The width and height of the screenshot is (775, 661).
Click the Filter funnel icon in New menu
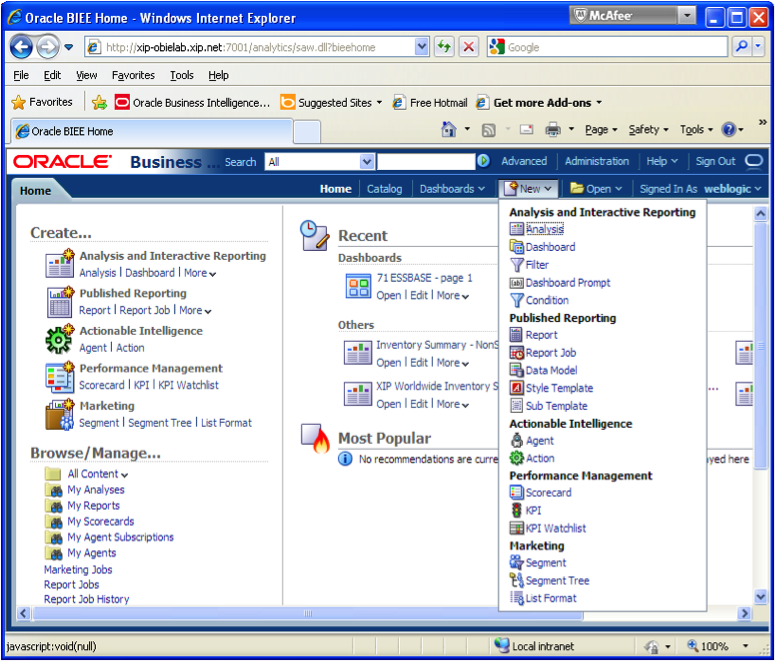(x=517, y=264)
